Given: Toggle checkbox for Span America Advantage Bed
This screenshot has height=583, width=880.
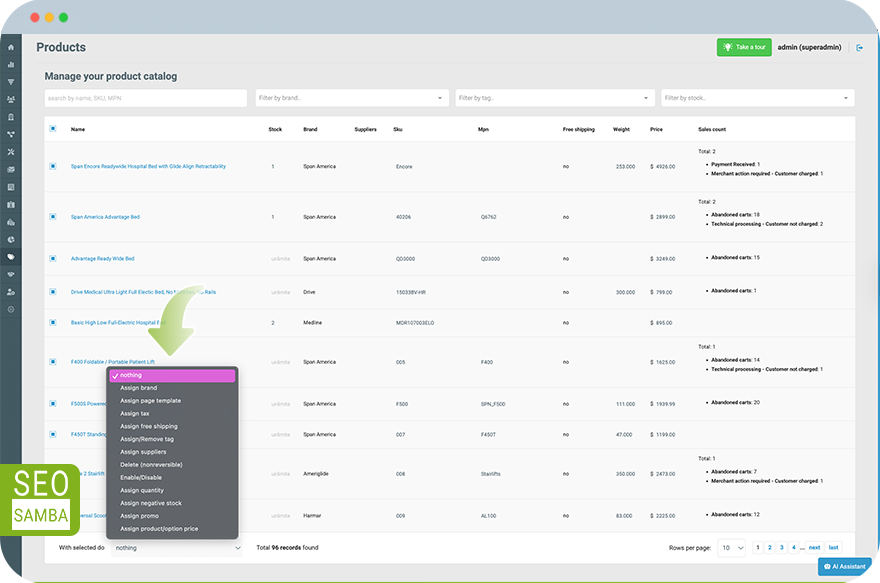Looking at the screenshot, I should point(53,217).
